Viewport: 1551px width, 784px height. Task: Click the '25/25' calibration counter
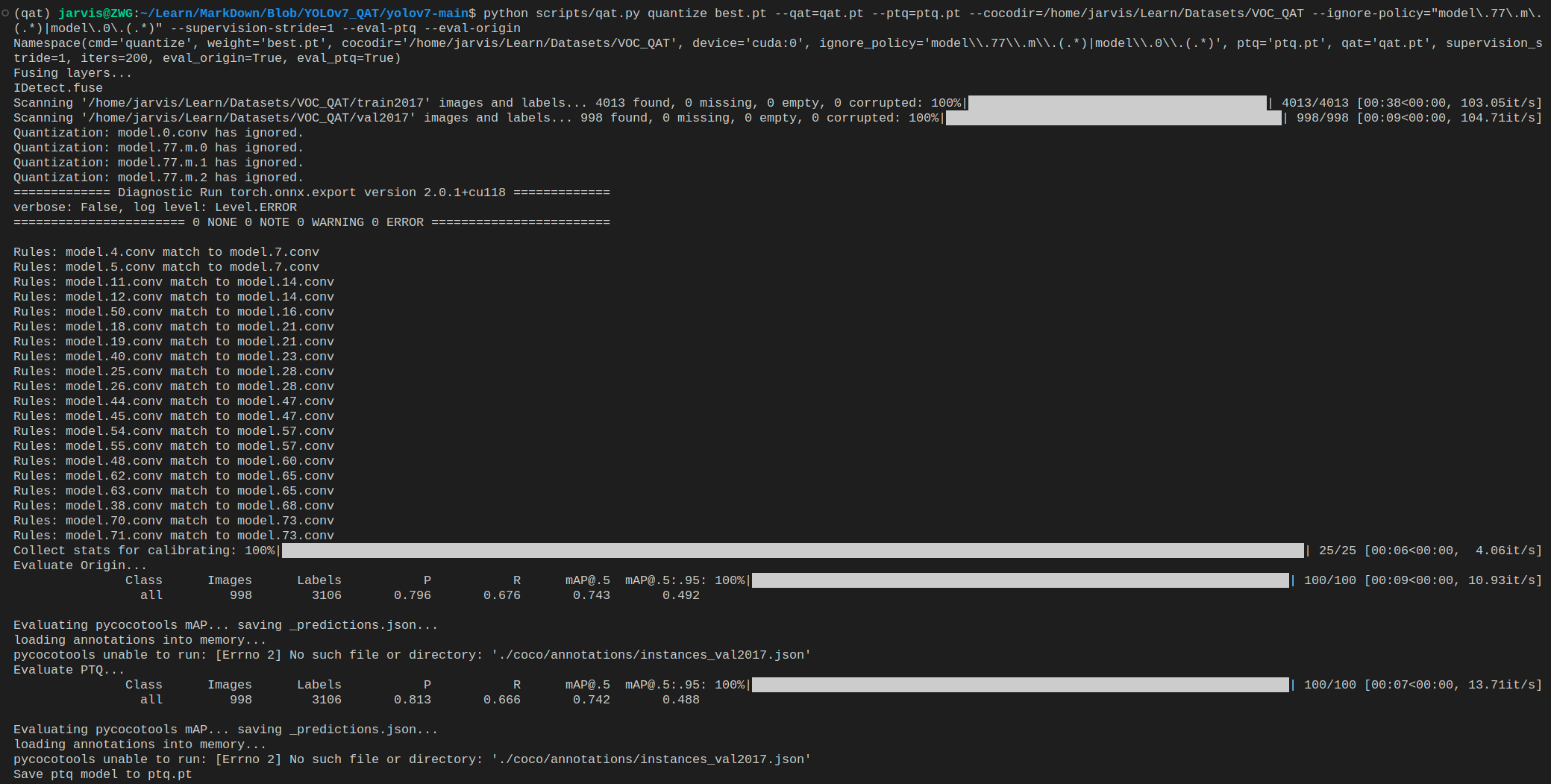pyautogui.click(x=1338, y=551)
